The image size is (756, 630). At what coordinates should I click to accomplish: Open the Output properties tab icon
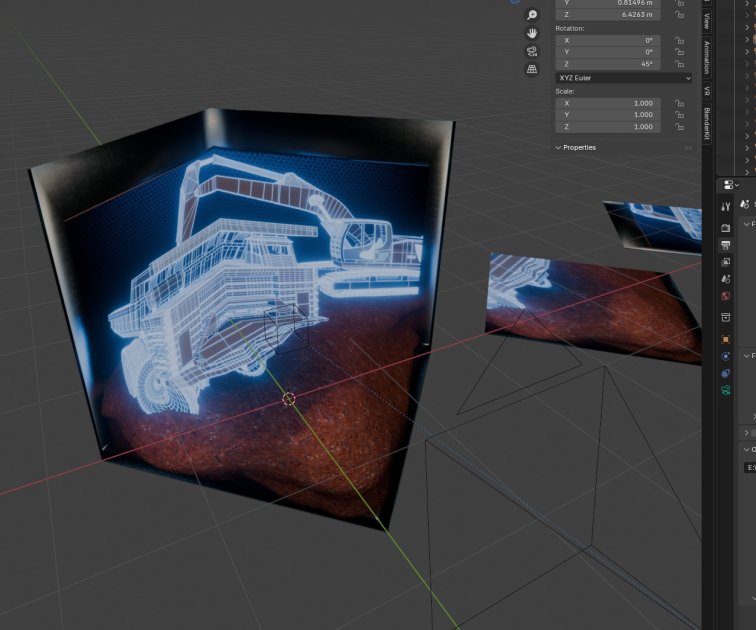click(x=726, y=245)
